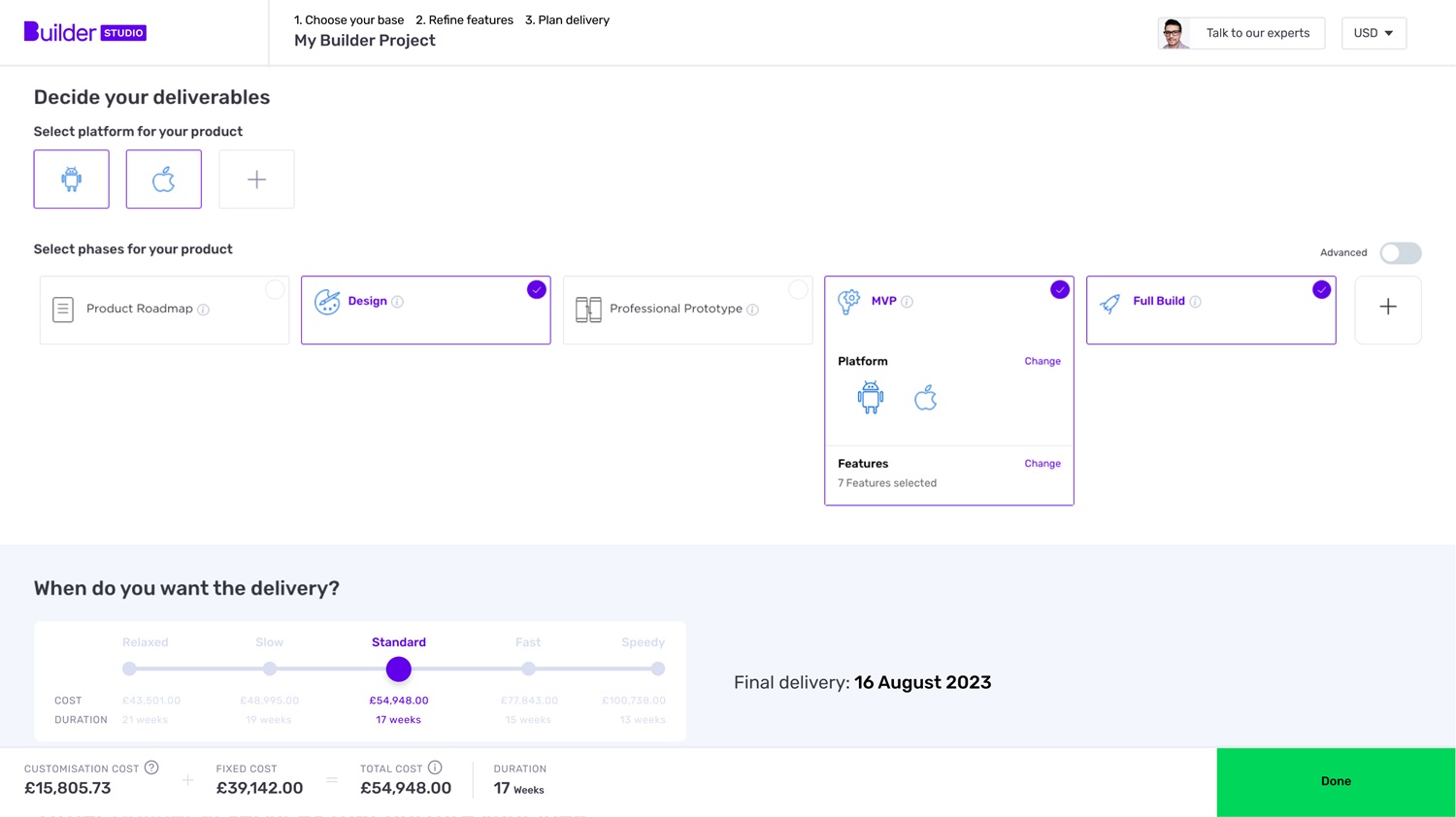The width and height of the screenshot is (1456, 817).
Task: Open Total Cost info icon
Action: (435, 768)
